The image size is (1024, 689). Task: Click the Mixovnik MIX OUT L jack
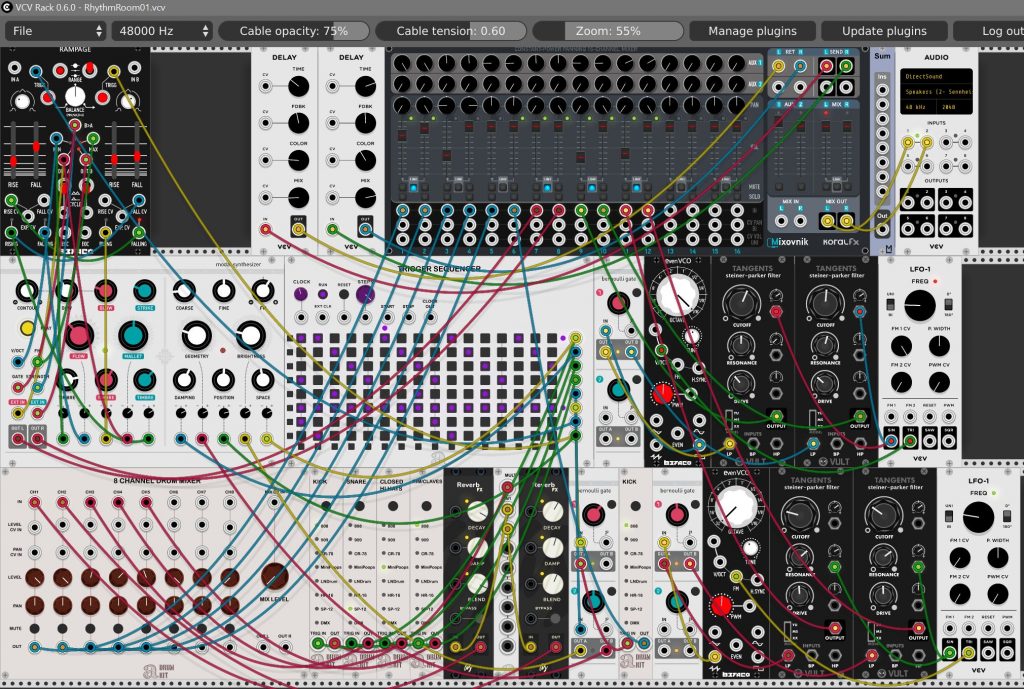pyautogui.click(x=827, y=221)
